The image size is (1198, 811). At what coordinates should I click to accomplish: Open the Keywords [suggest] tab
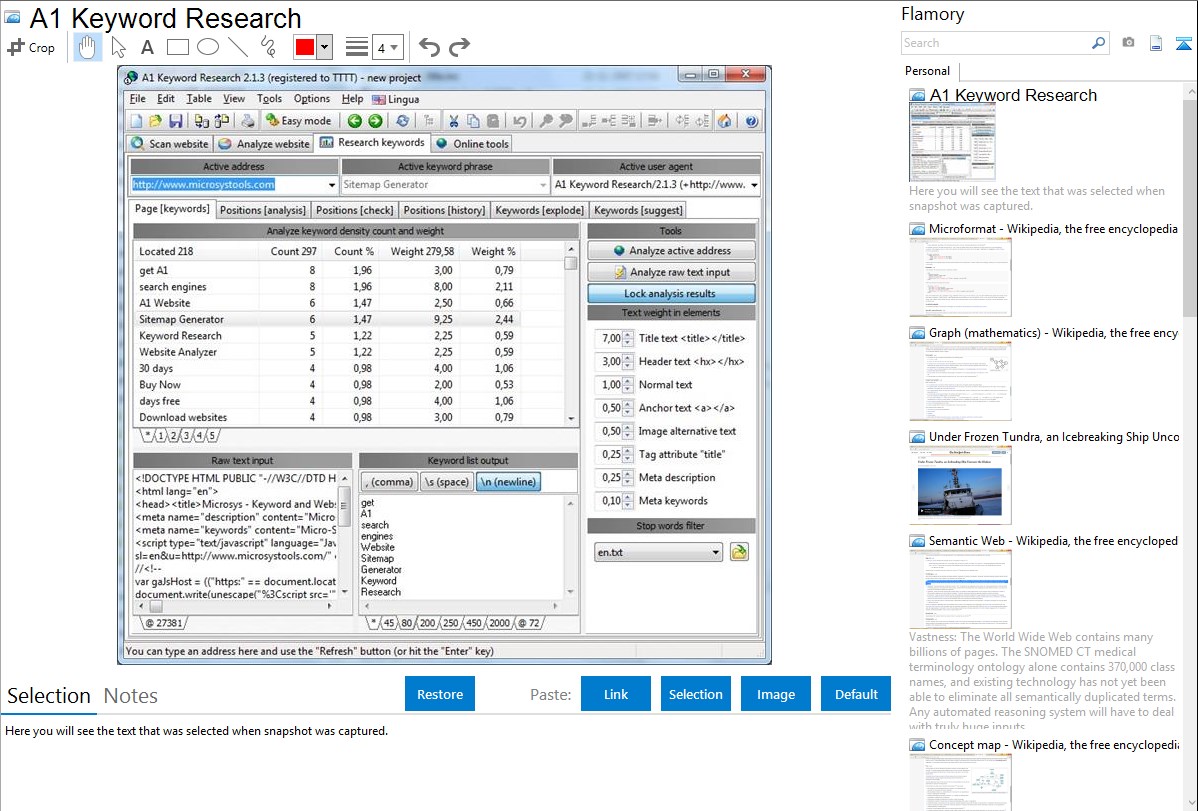click(x=639, y=210)
